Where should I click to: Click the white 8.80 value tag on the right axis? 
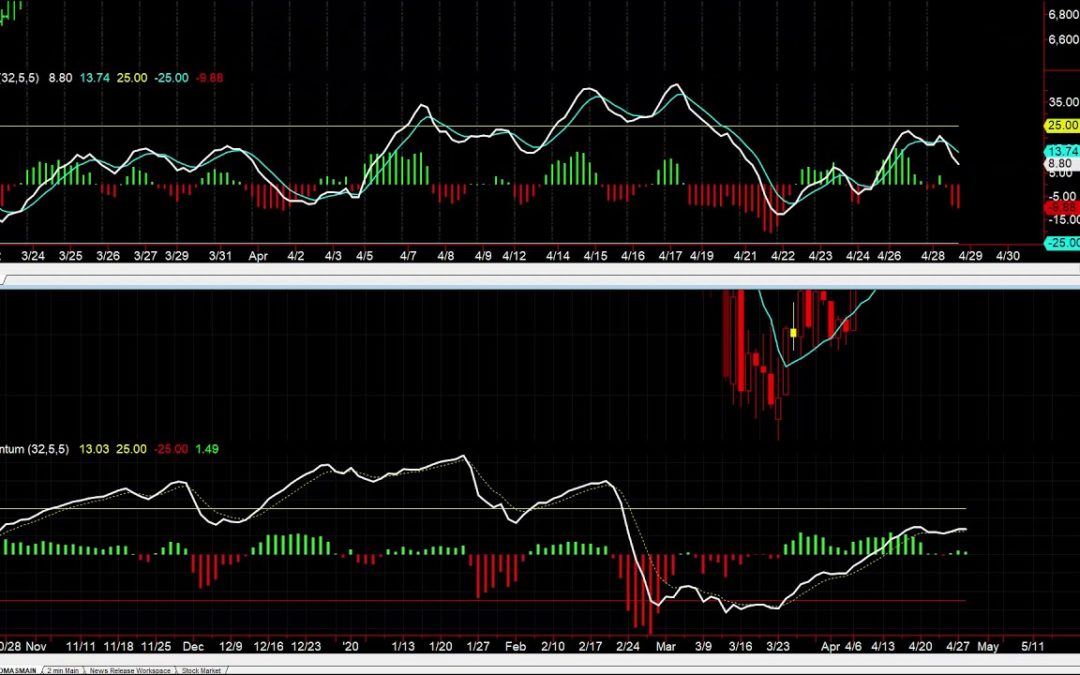pos(1062,163)
